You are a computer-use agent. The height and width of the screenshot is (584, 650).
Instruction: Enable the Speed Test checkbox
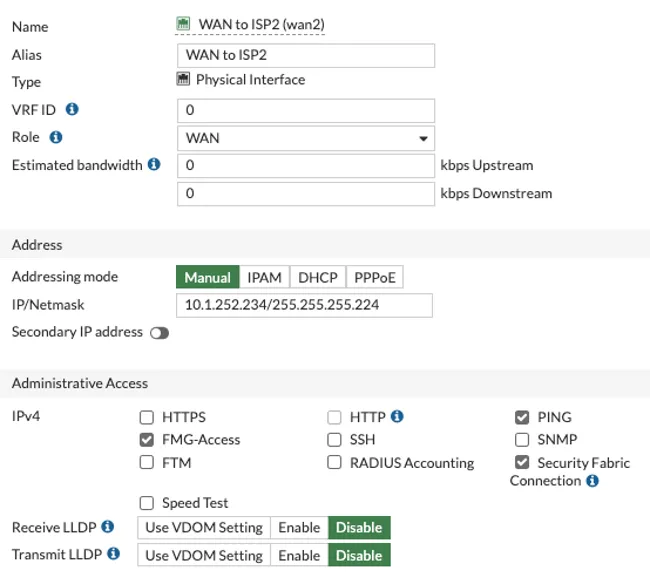click(147, 503)
